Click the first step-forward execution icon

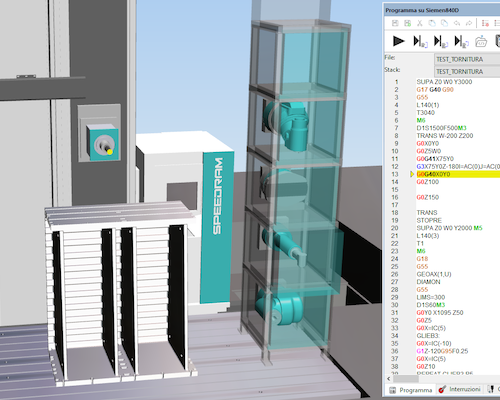click(420, 42)
